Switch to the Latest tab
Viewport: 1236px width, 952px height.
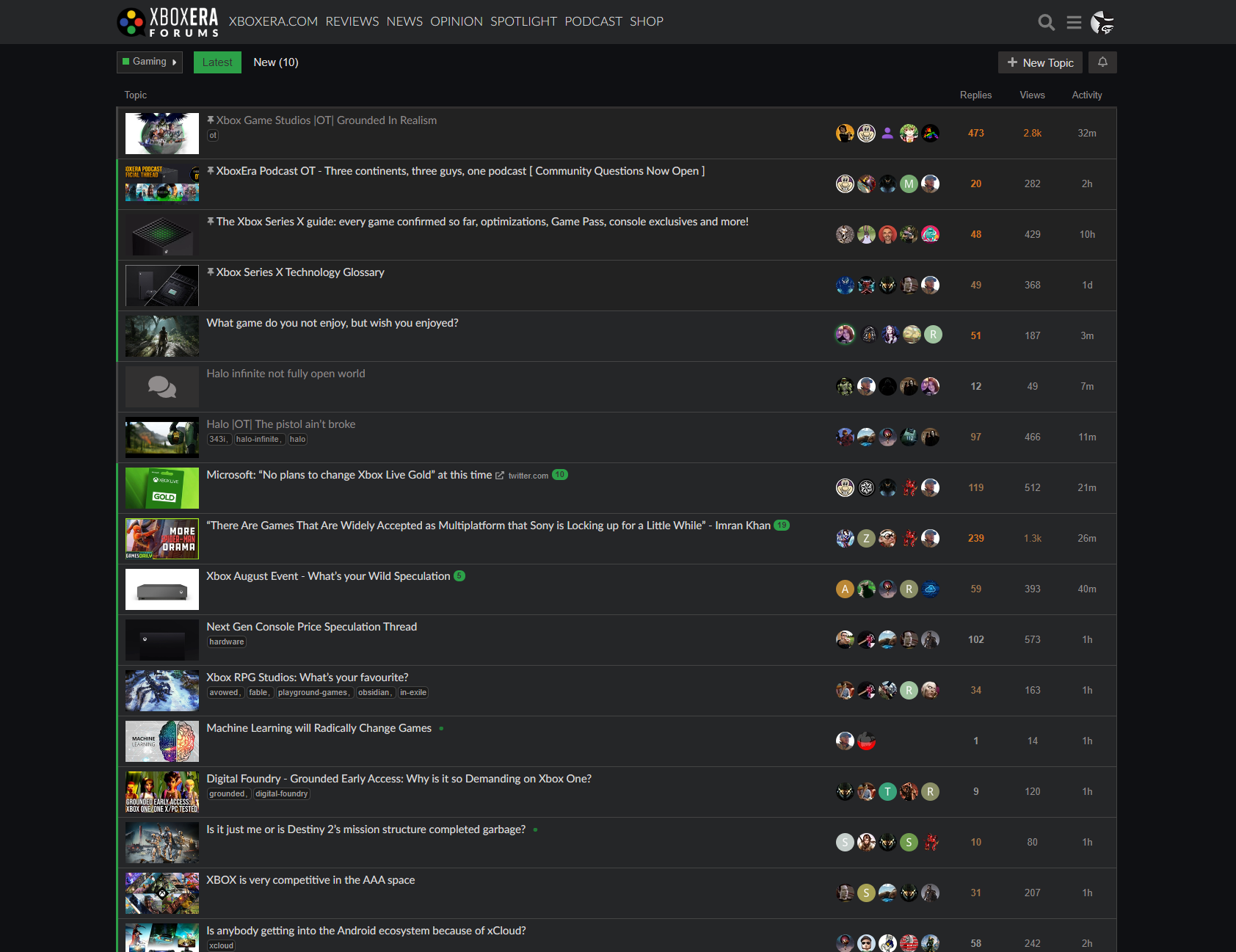coord(217,62)
